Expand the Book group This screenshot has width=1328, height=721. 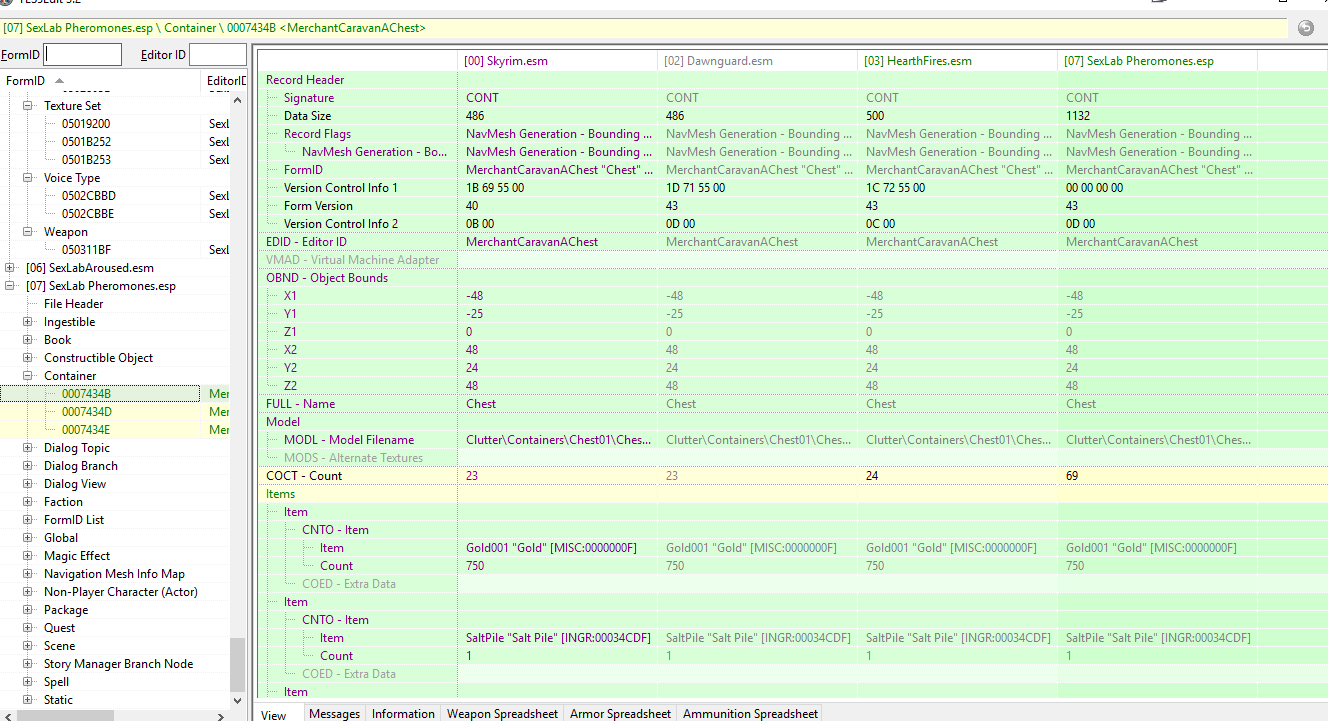[28, 340]
